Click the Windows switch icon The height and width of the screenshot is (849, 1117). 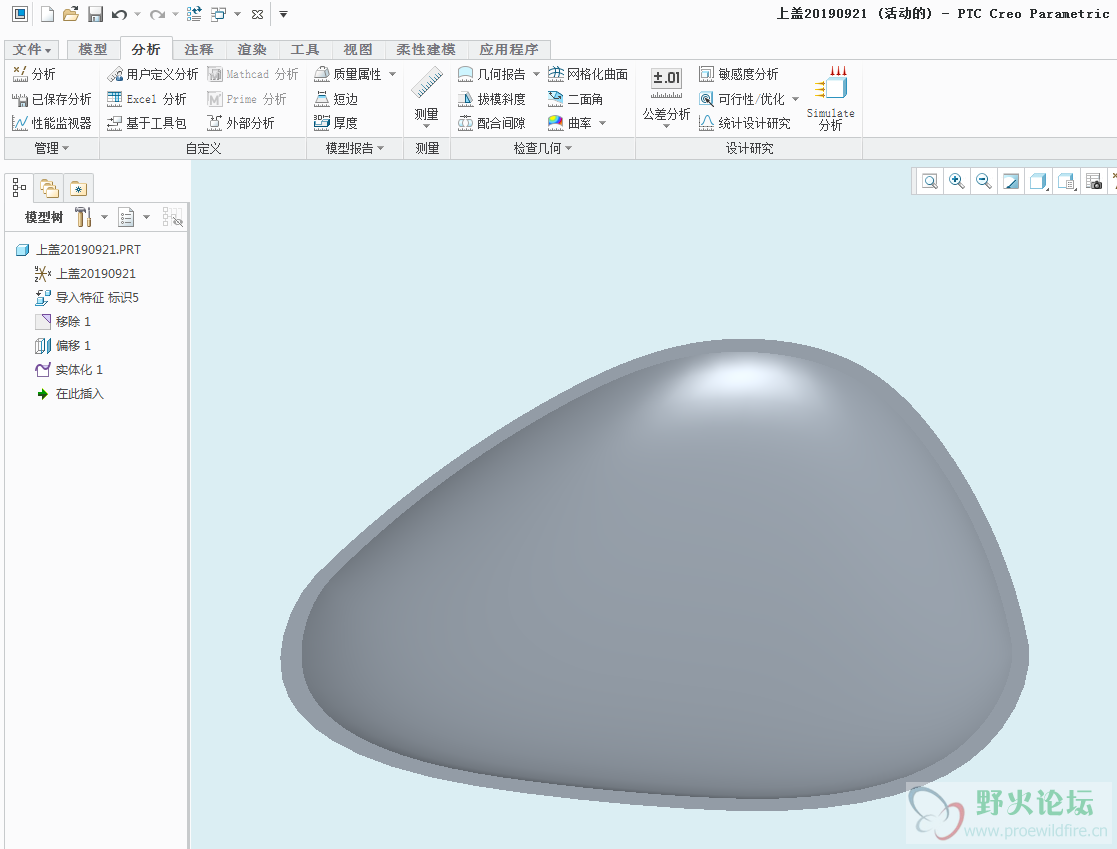[x=218, y=14]
